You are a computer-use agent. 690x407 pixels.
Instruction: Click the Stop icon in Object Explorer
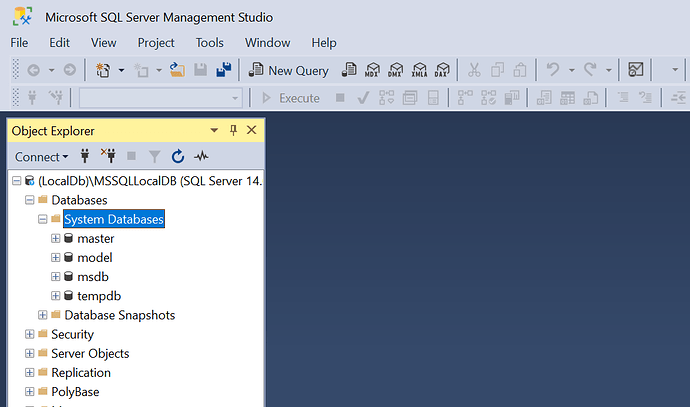point(131,156)
